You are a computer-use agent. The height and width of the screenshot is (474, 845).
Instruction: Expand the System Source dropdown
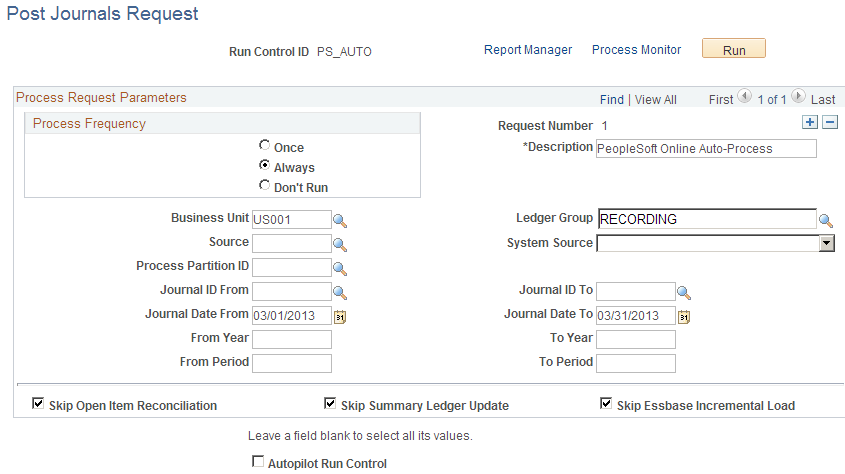(826, 243)
